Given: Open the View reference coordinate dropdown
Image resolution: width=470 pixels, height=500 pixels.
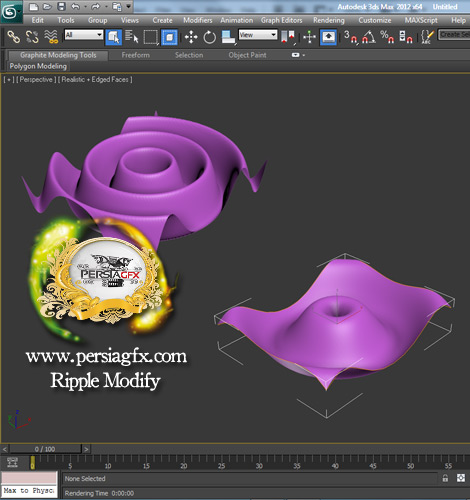Looking at the screenshot, I should (258, 35).
